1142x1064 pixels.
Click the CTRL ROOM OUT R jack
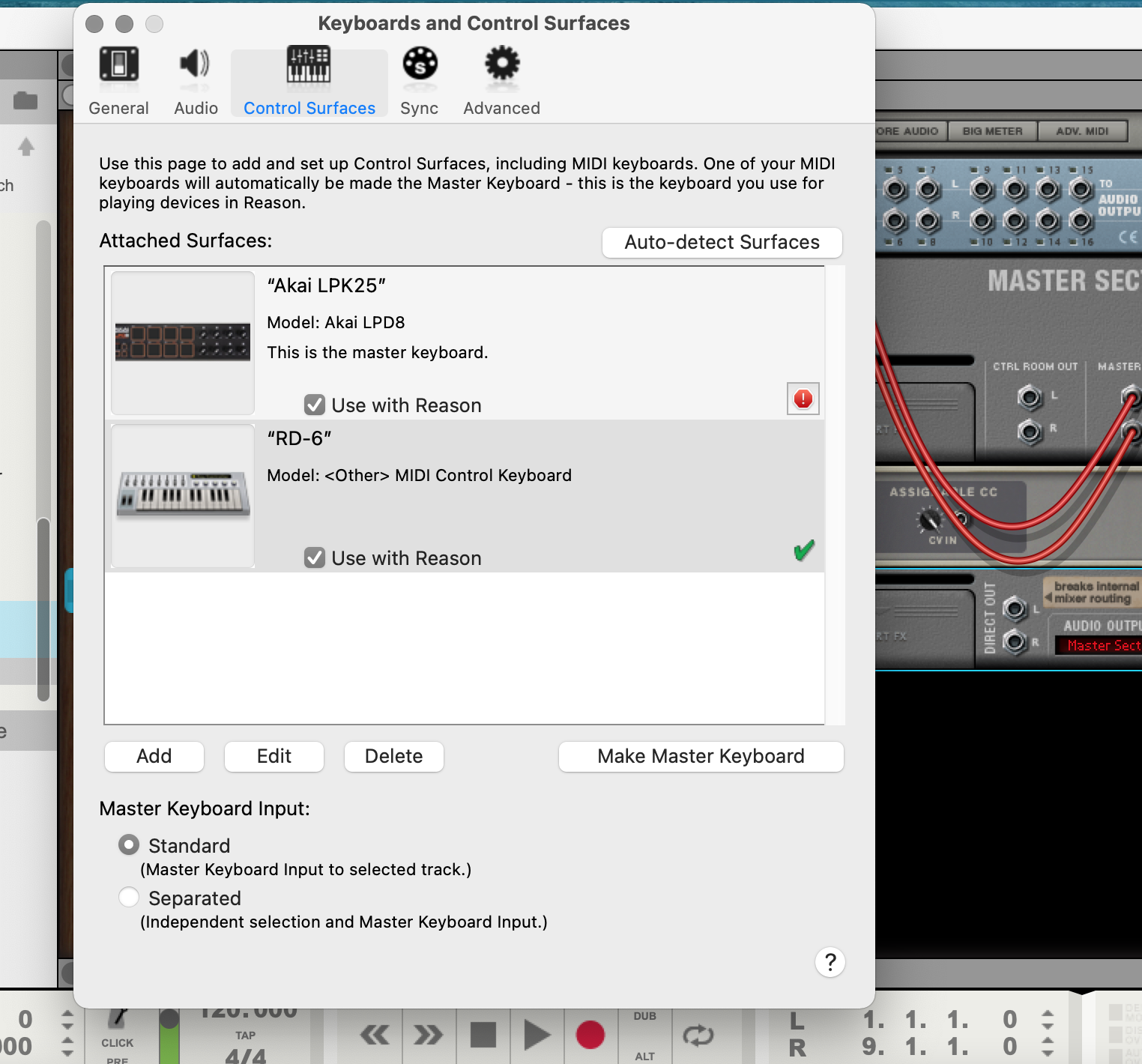[1030, 431]
